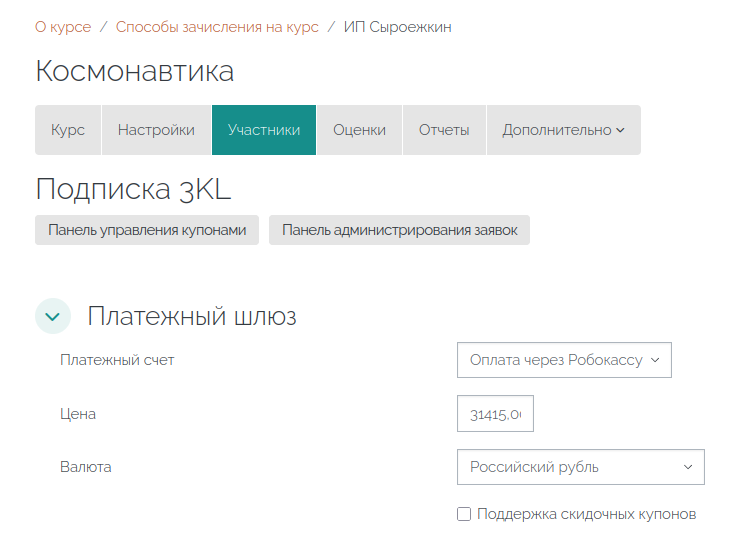738x541 pixels.
Task: Expand the Дополнительно menu
Action: [563, 130]
